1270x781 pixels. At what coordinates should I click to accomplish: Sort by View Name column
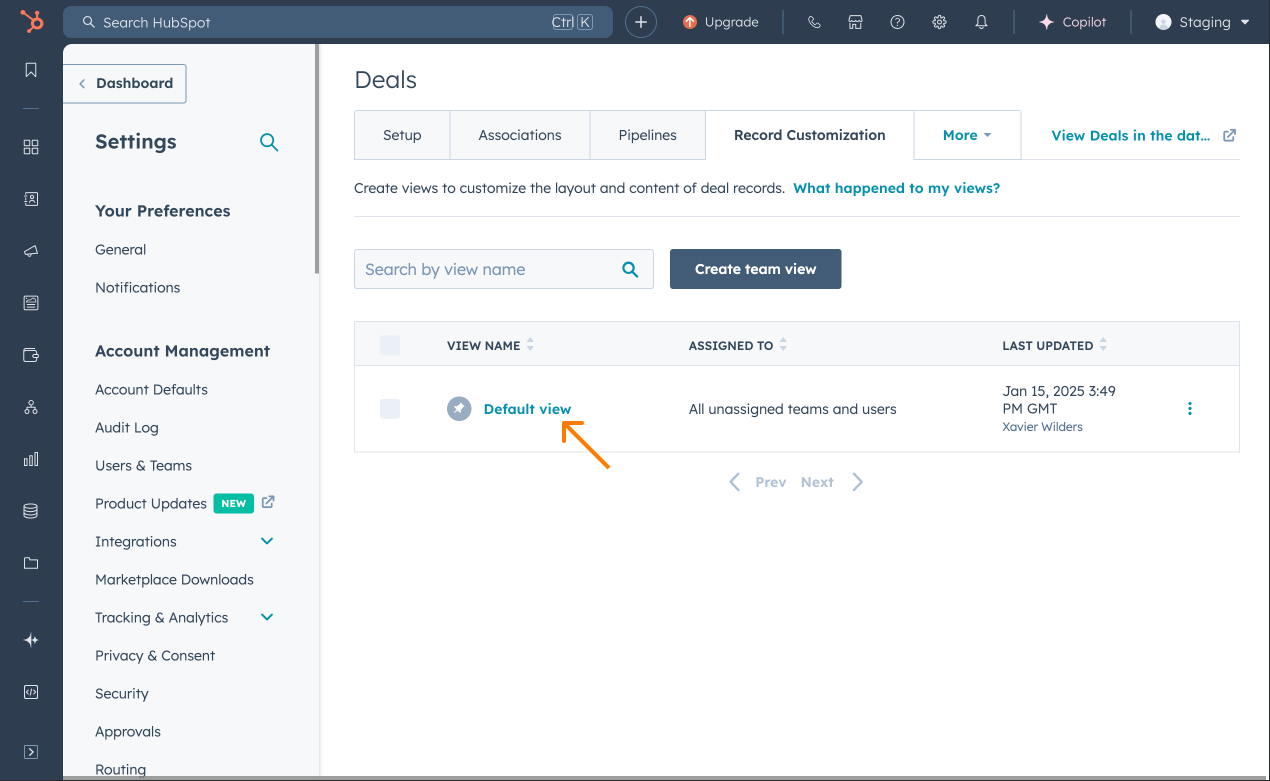pyautogui.click(x=490, y=345)
